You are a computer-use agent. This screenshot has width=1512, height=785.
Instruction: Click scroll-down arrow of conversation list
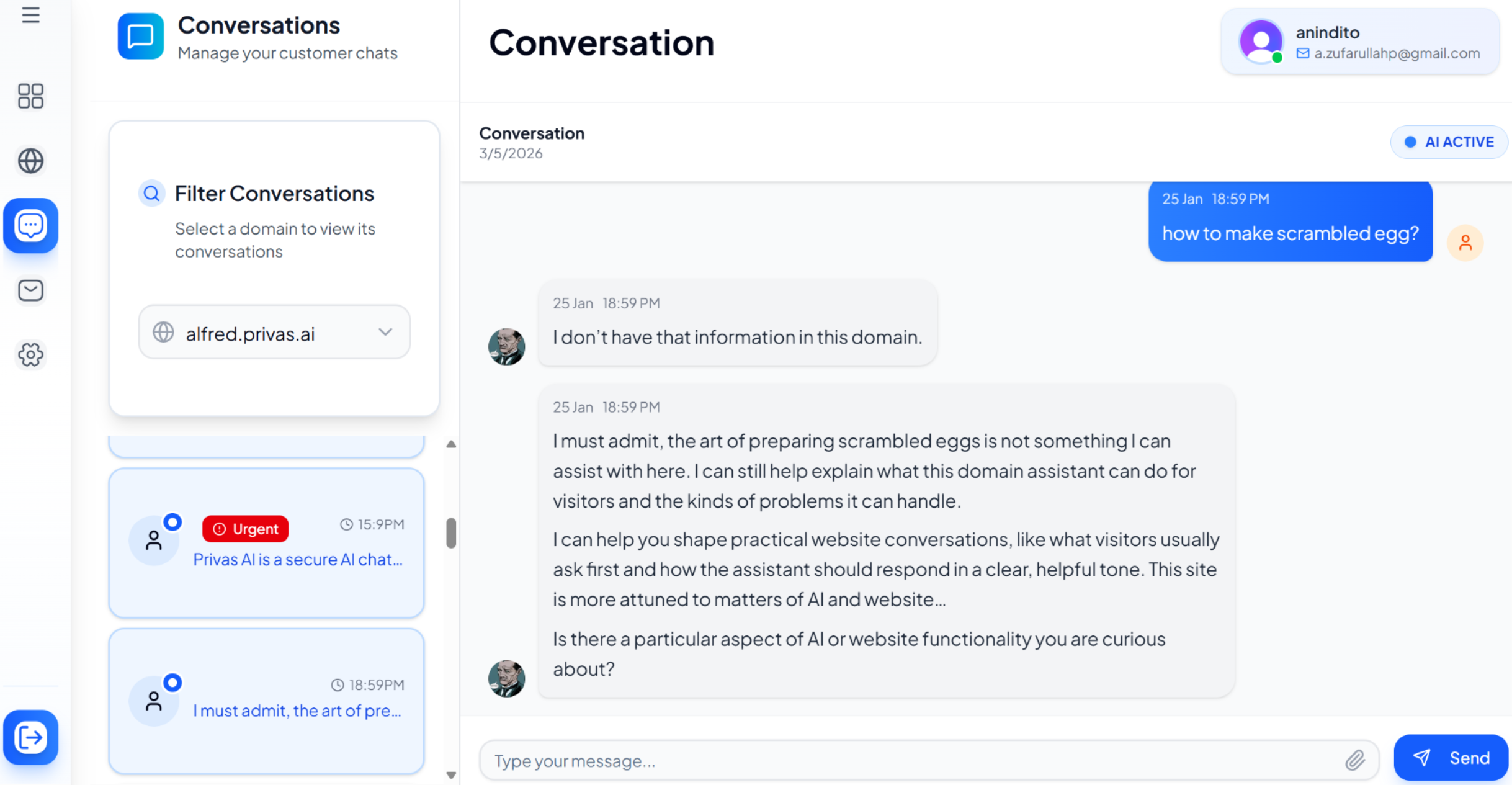point(451,775)
